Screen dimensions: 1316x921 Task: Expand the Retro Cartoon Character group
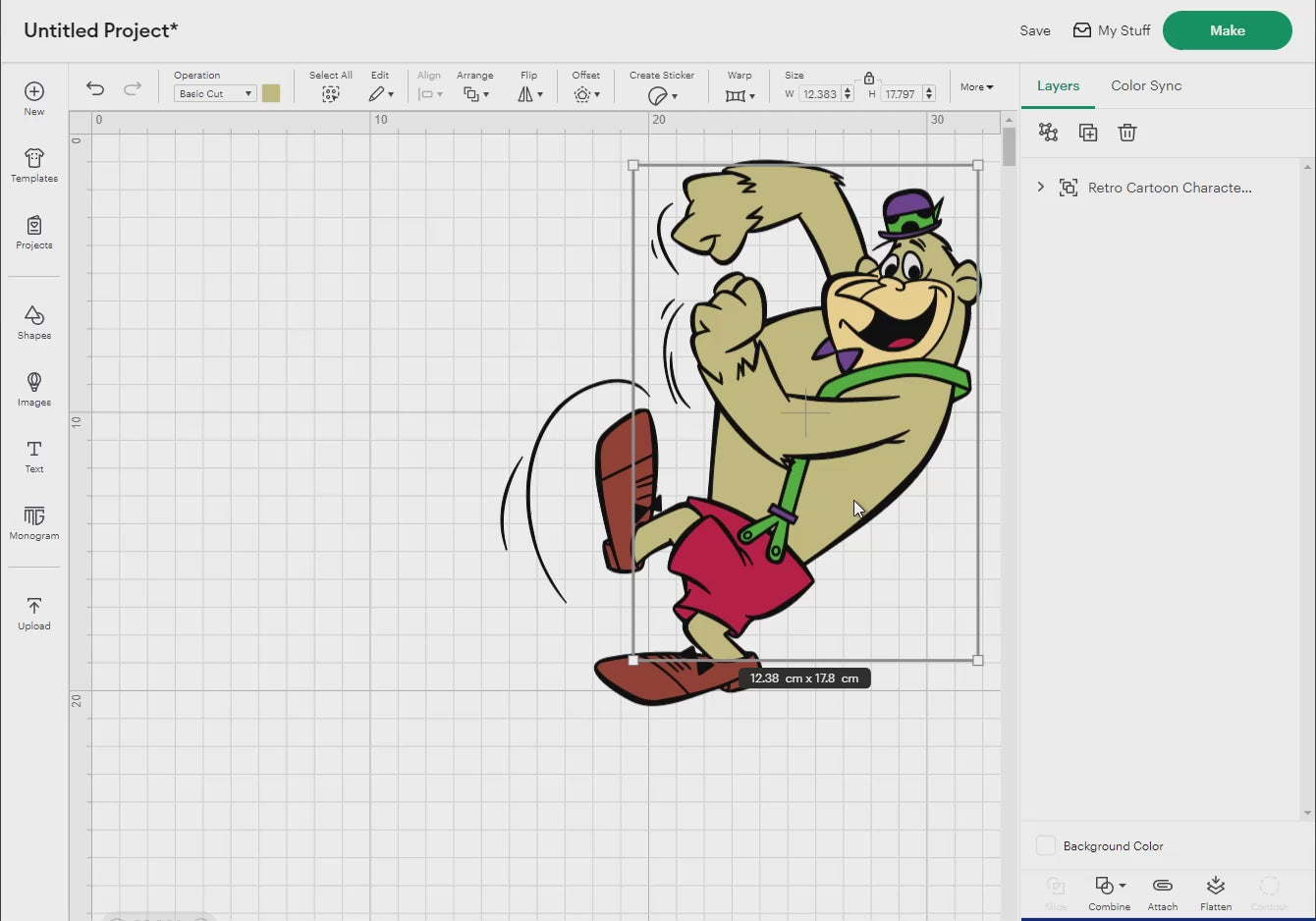click(x=1041, y=187)
